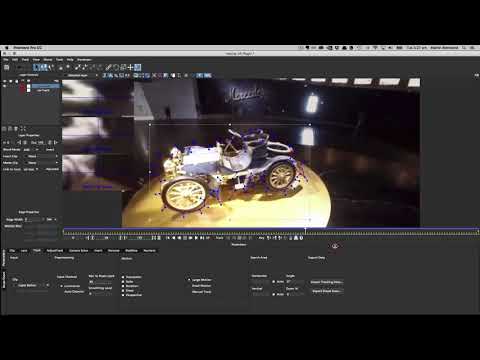Open the Link to track dropdown
The height and width of the screenshot is (360, 480).
click(x=31, y=169)
